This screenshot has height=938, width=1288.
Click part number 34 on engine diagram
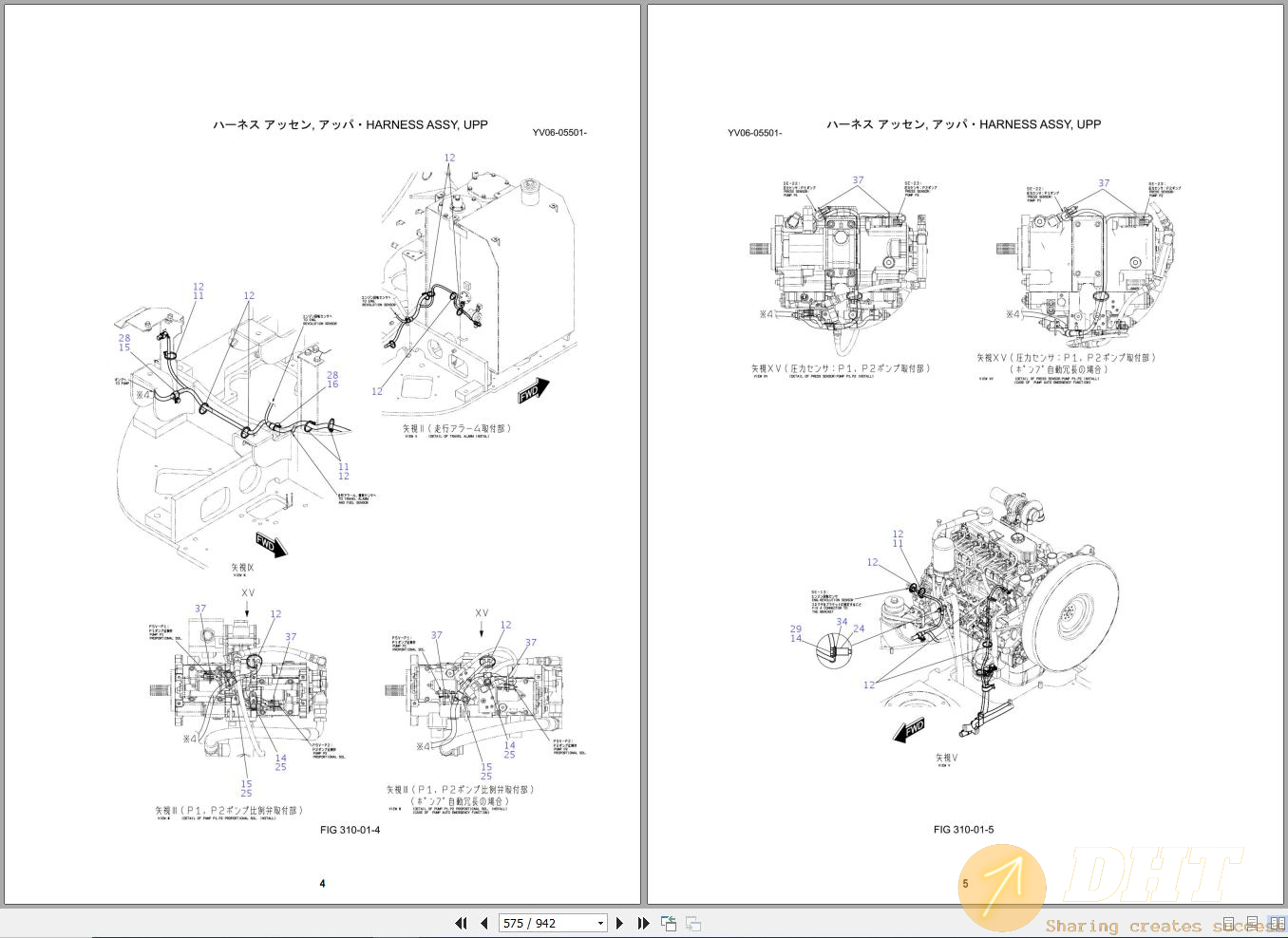click(x=842, y=623)
